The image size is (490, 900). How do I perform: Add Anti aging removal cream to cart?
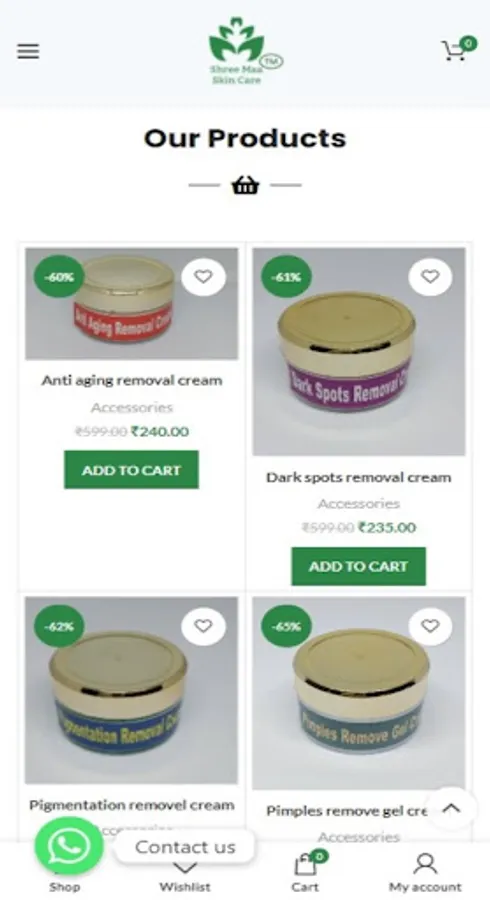coord(131,470)
